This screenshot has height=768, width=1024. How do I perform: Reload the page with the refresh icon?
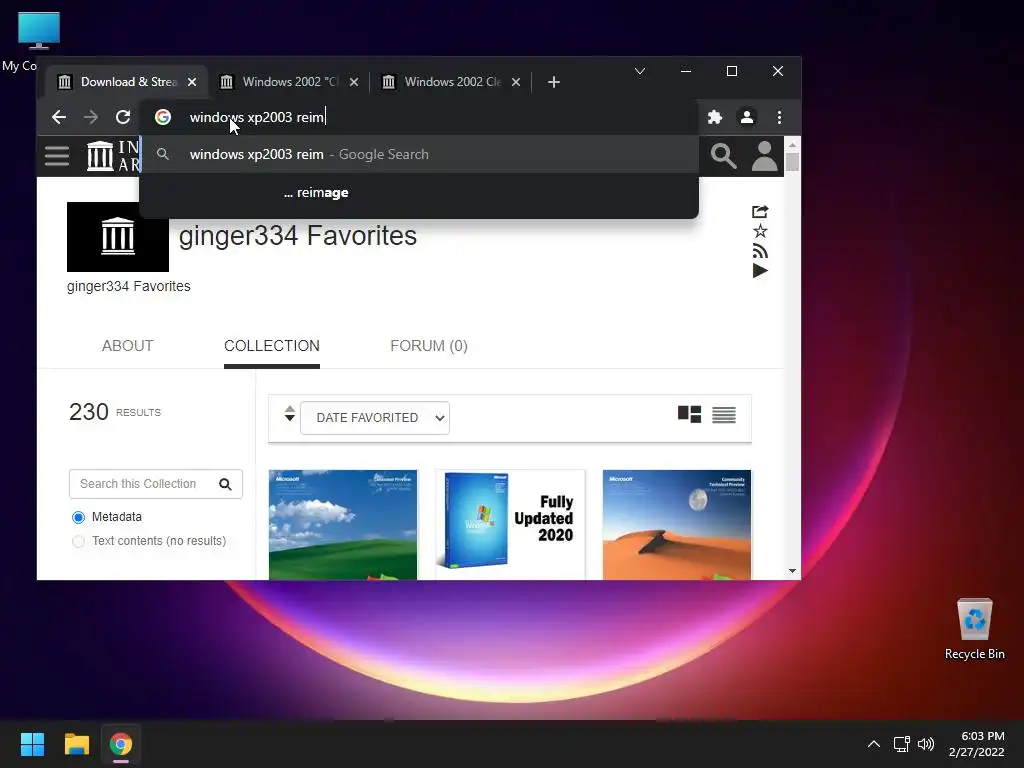(123, 117)
